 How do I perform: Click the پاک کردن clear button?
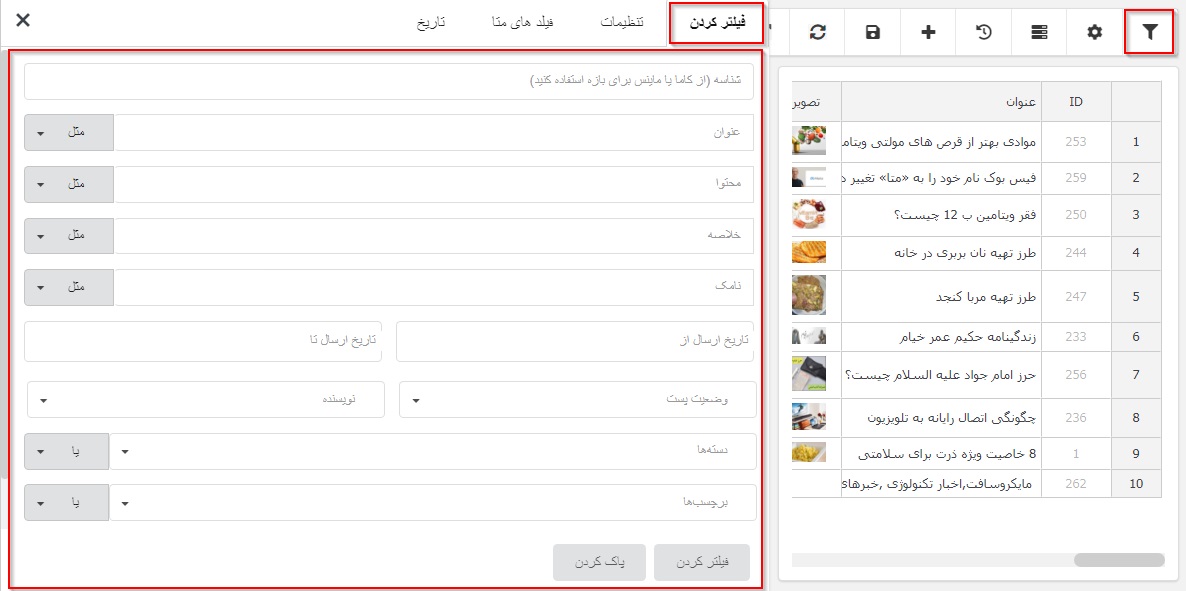(x=600, y=563)
